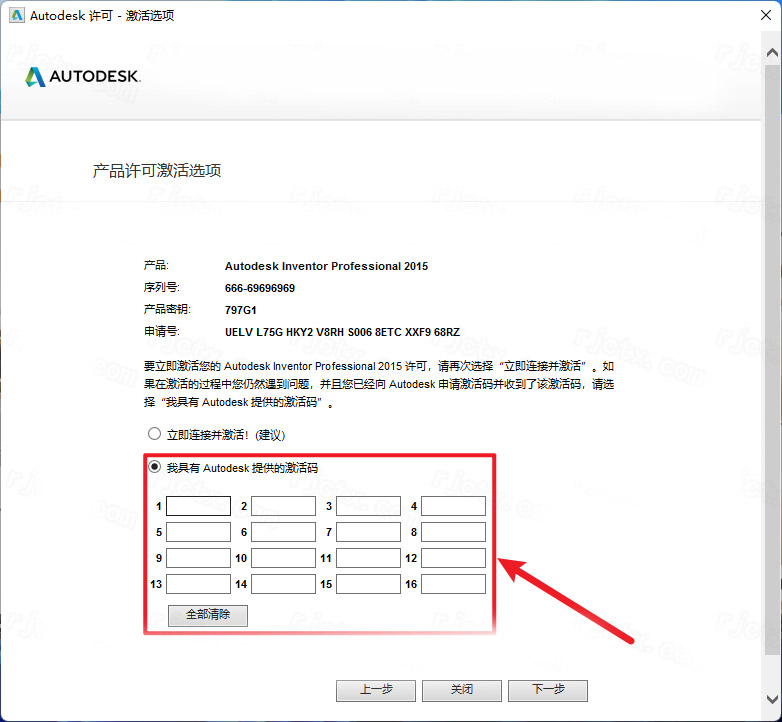
Task: Click activation code field 1
Action: (198, 506)
